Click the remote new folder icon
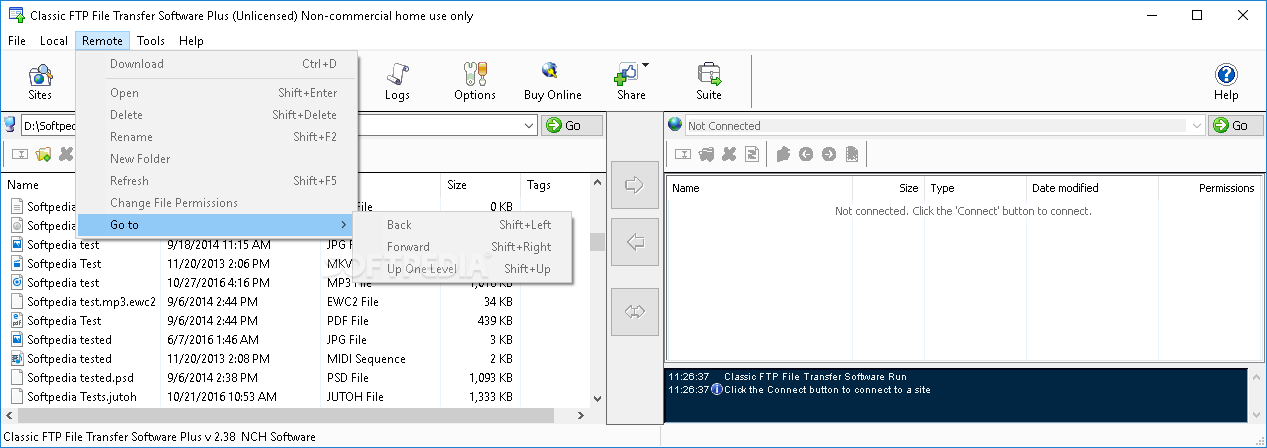1267x448 pixels. pyautogui.click(x=706, y=154)
